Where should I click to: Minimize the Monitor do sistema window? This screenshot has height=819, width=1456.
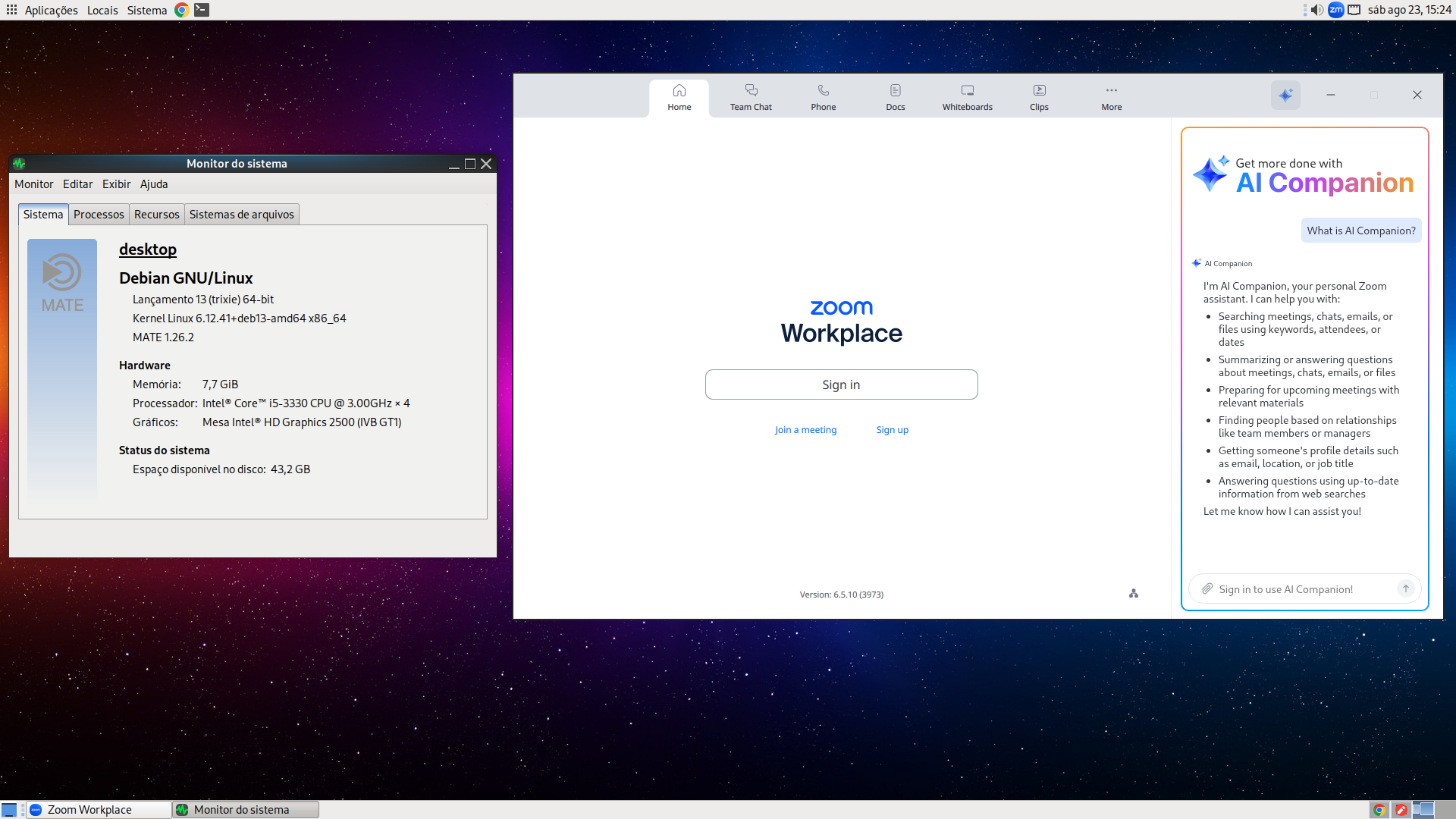(453, 164)
